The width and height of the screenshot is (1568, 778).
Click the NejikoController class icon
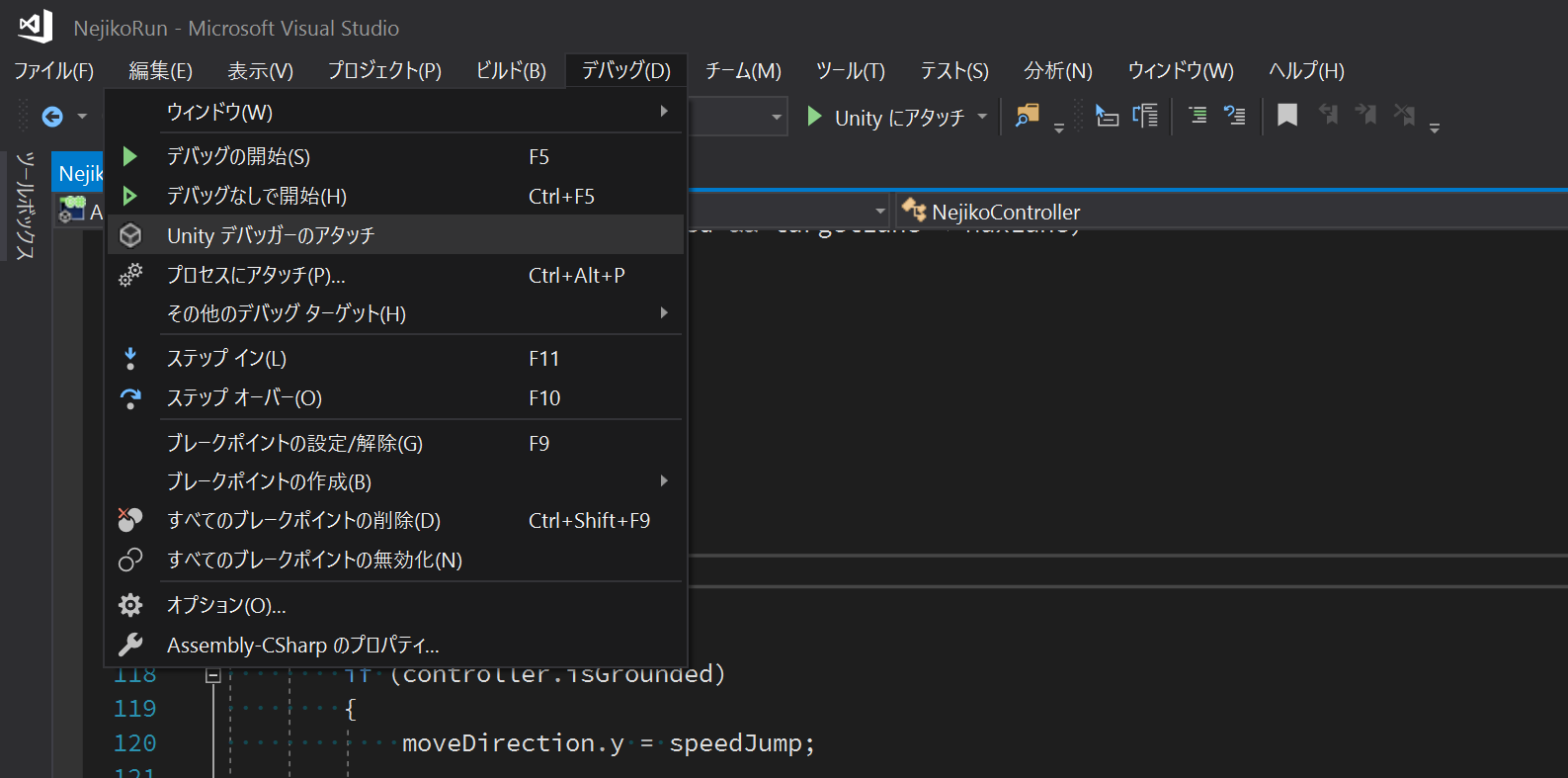pos(914,211)
